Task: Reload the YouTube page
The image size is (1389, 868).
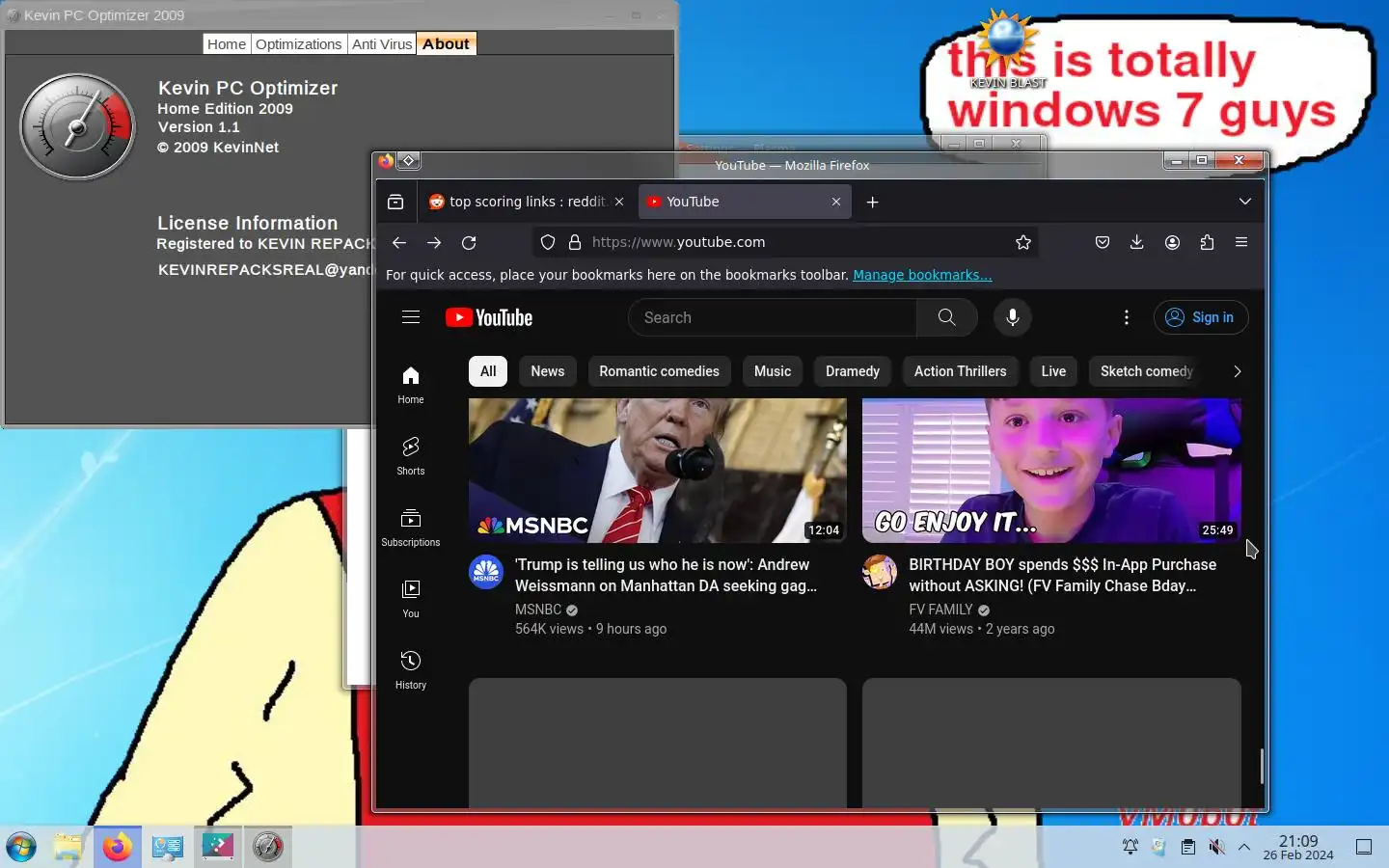Action: point(469,243)
